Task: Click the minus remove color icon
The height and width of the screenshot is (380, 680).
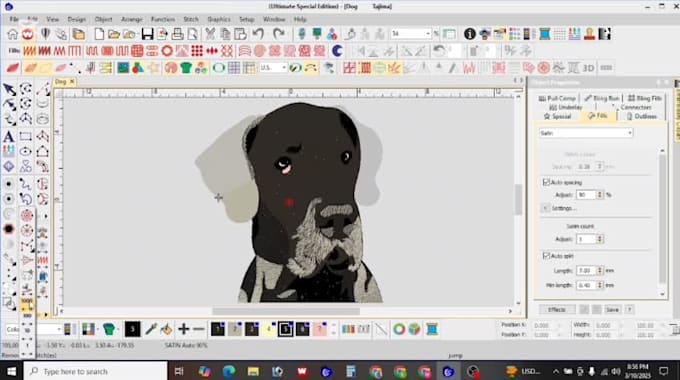Action: pos(199,329)
